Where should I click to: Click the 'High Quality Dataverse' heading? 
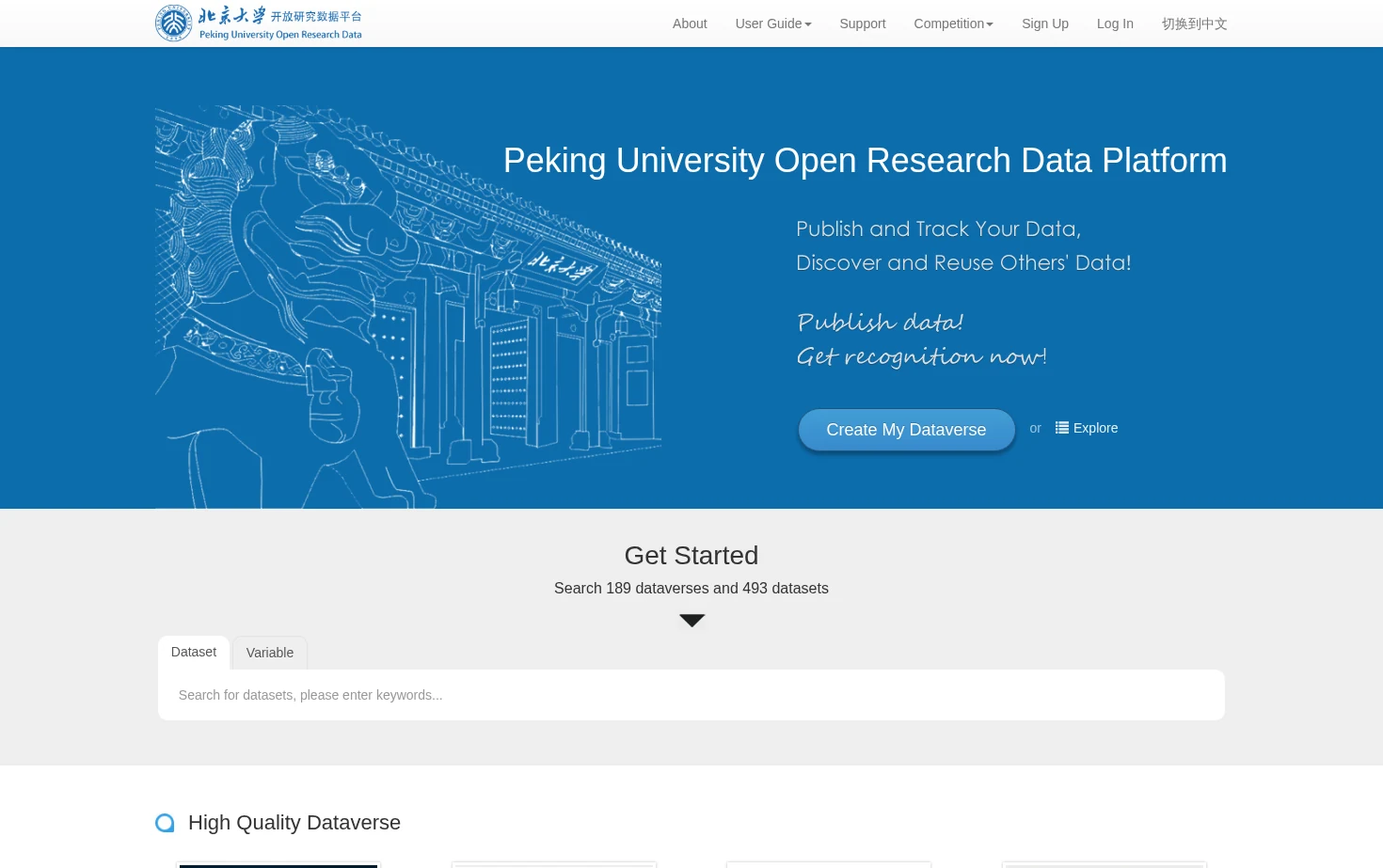[294, 823]
